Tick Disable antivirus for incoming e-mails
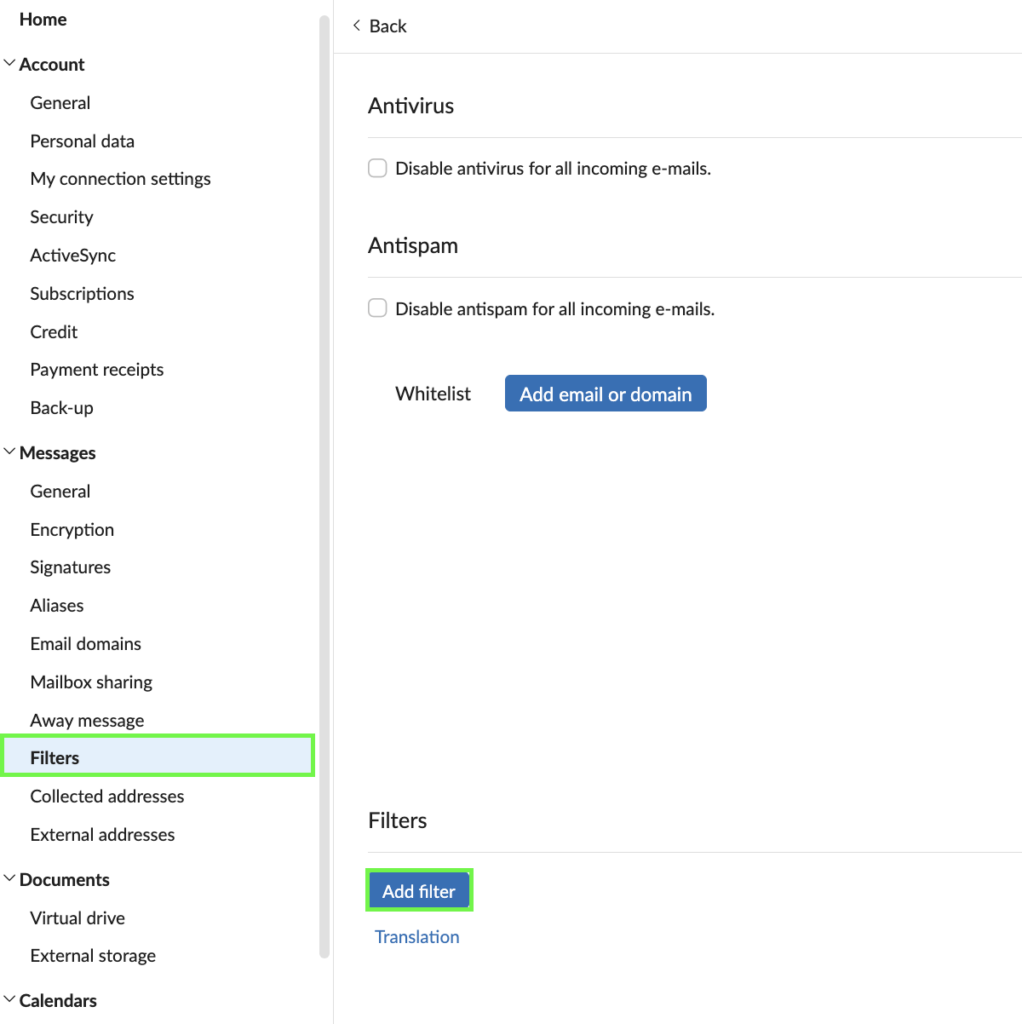 378,169
